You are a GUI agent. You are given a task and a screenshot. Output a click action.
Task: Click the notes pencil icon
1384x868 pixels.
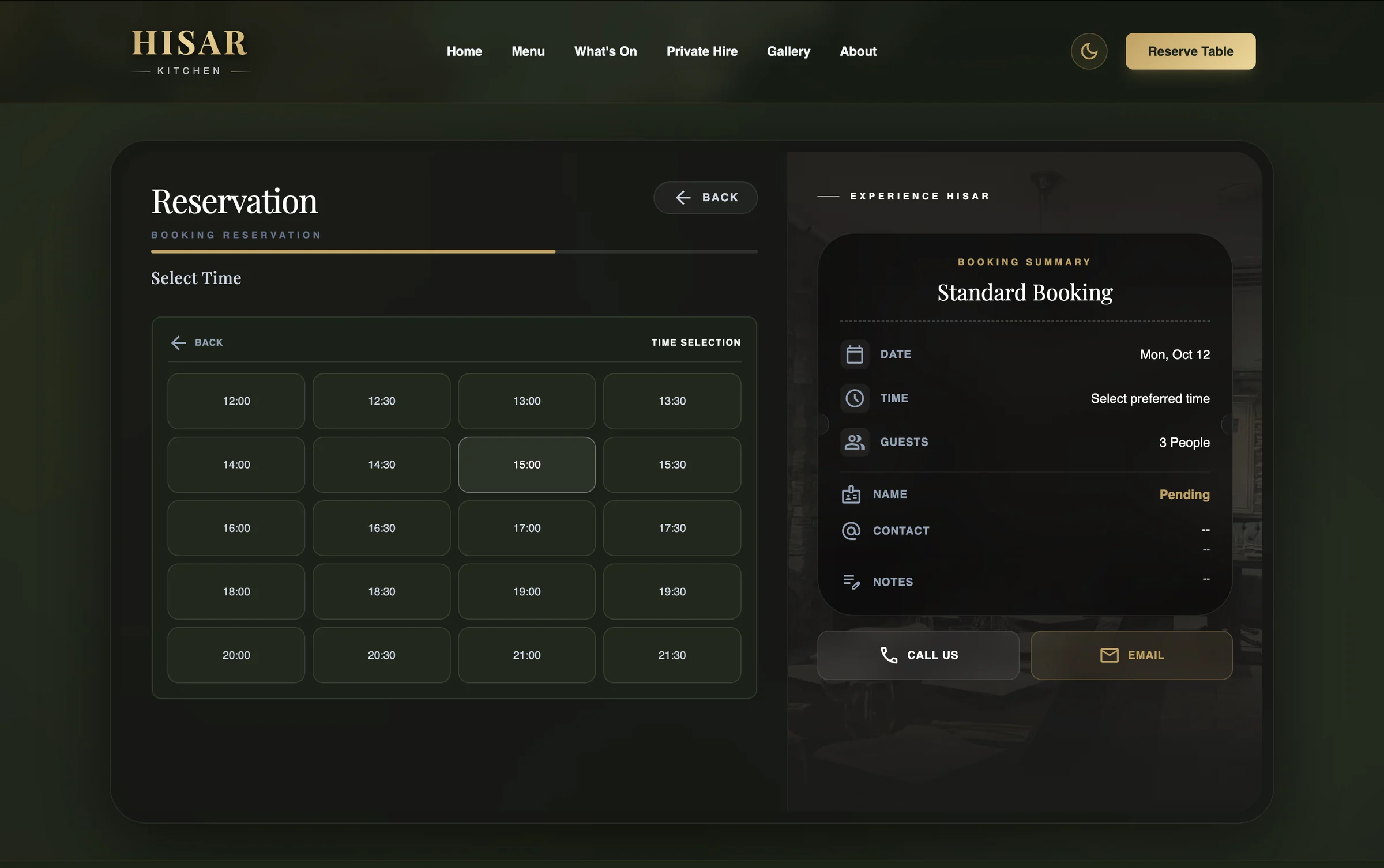851,582
